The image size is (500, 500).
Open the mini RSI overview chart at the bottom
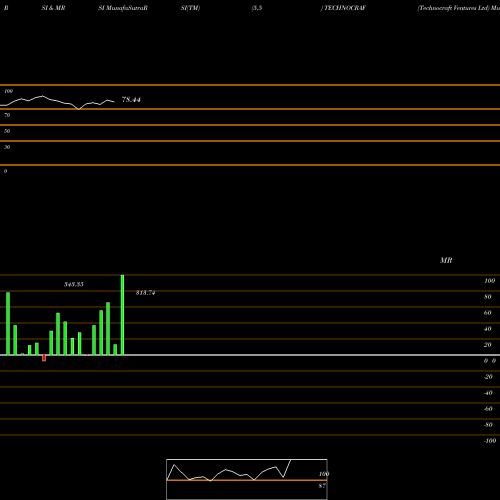(x=247, y=479)
